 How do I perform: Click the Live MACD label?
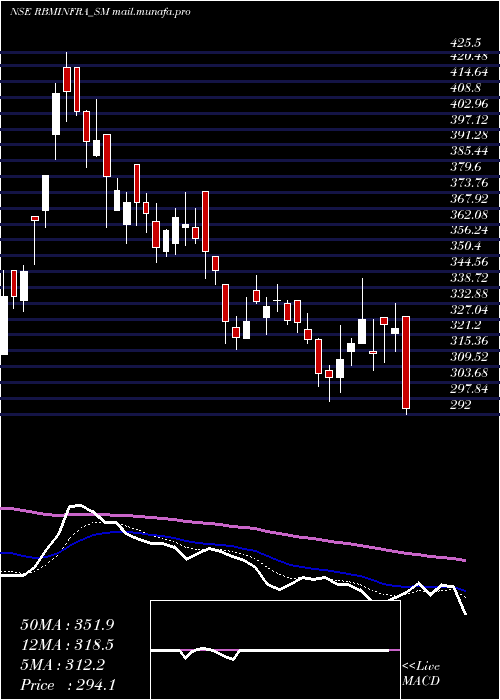(421, 674)
